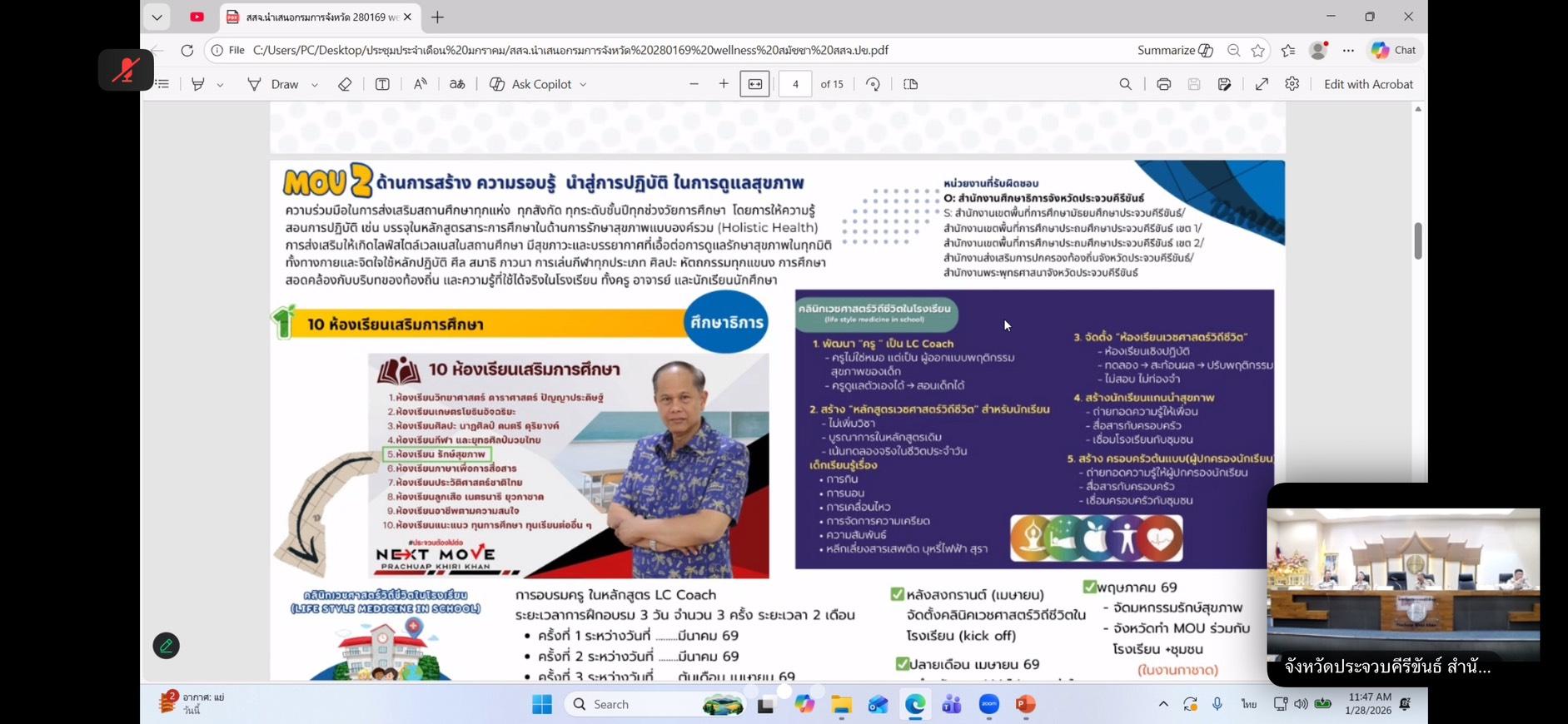Open the Draw tool options dropdown

point(315,85)
